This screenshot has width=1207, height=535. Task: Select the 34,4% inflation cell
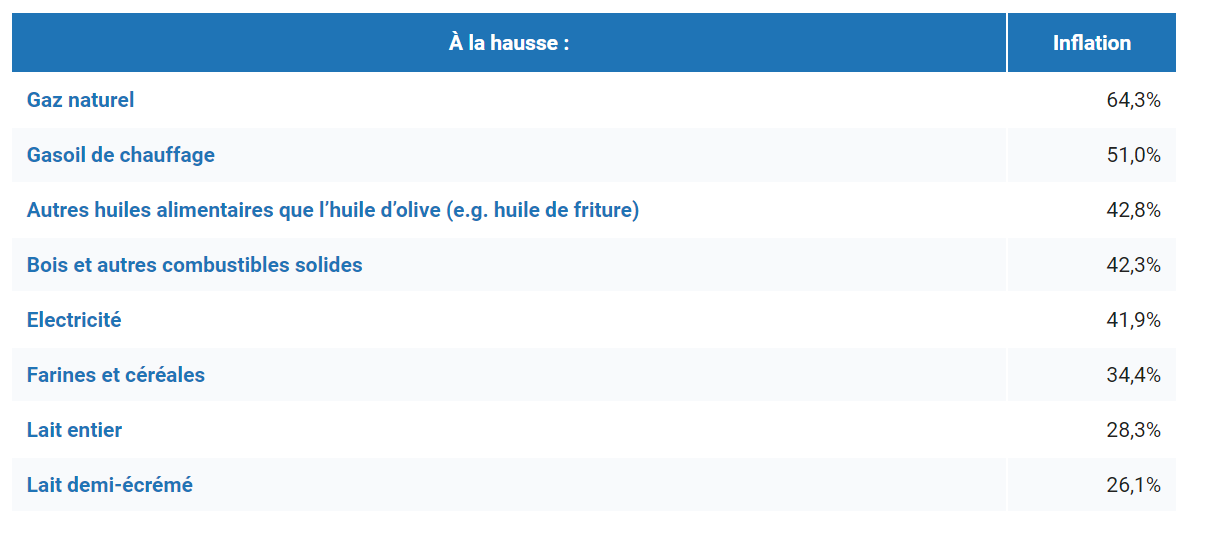point(1133,375)
